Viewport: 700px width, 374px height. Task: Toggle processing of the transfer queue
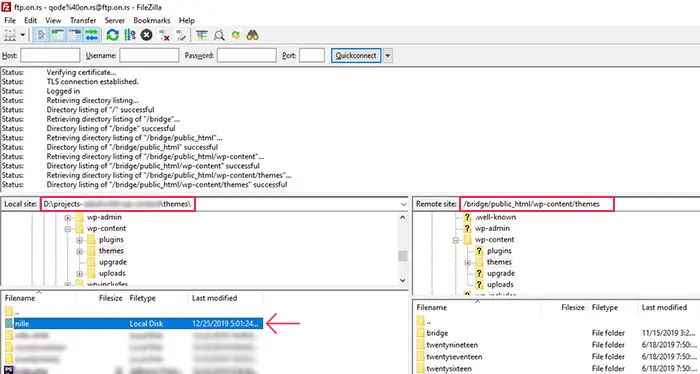(129, 35)
